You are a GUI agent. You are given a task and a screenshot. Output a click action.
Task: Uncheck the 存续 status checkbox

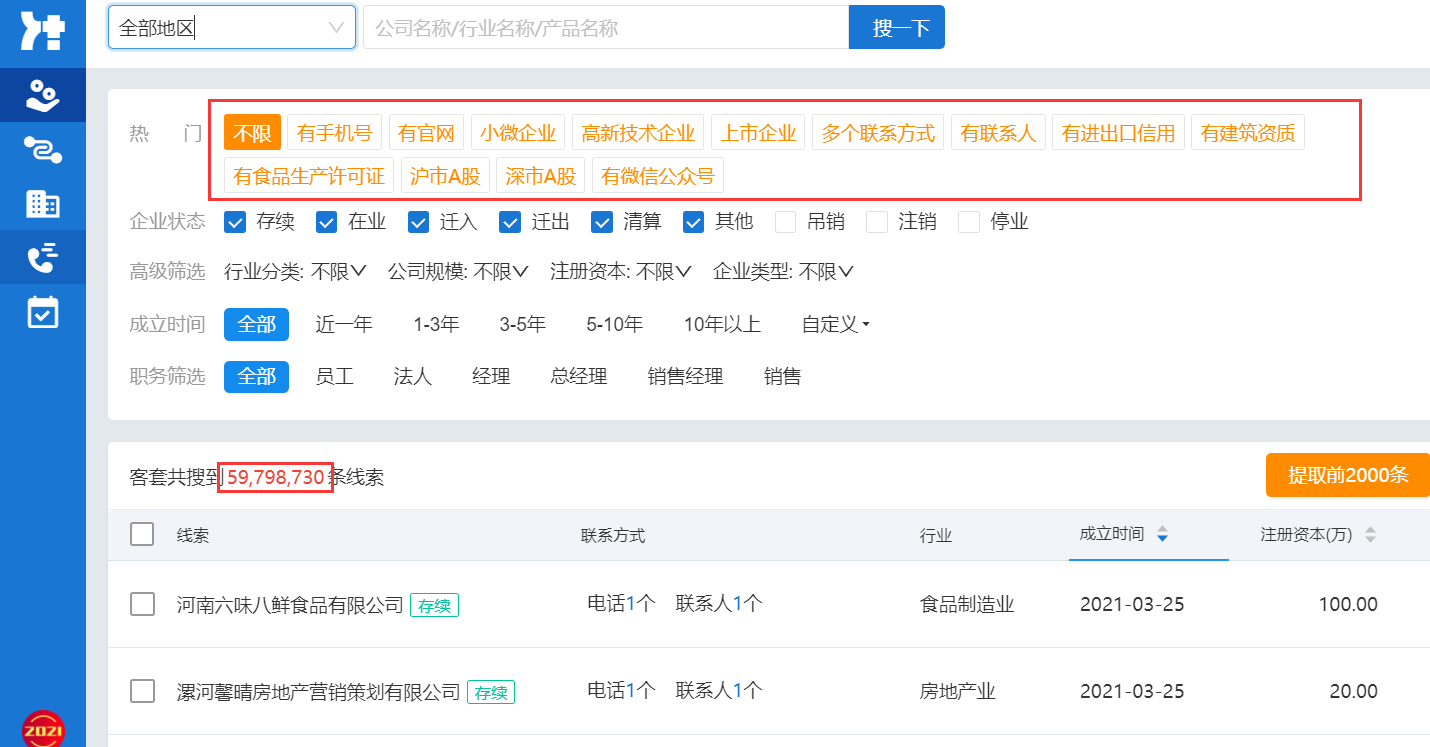235,222
